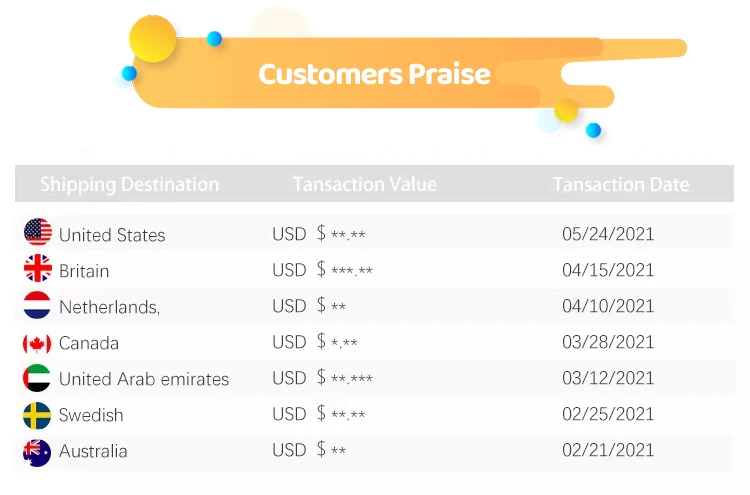Viewport: 750px width, 495px height.
Task: Click the 05/24/2021 transaction date
Action: tap(608, 235)
